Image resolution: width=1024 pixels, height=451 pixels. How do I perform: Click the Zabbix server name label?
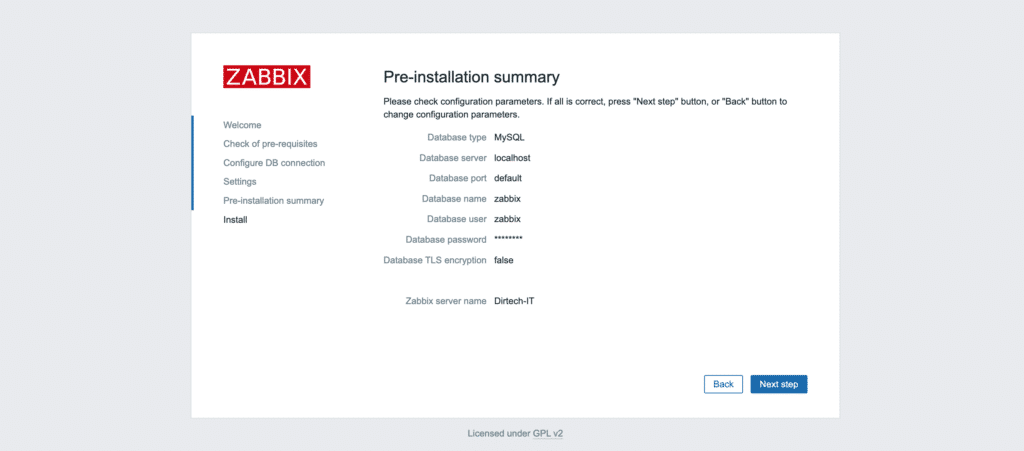[446, 301]
